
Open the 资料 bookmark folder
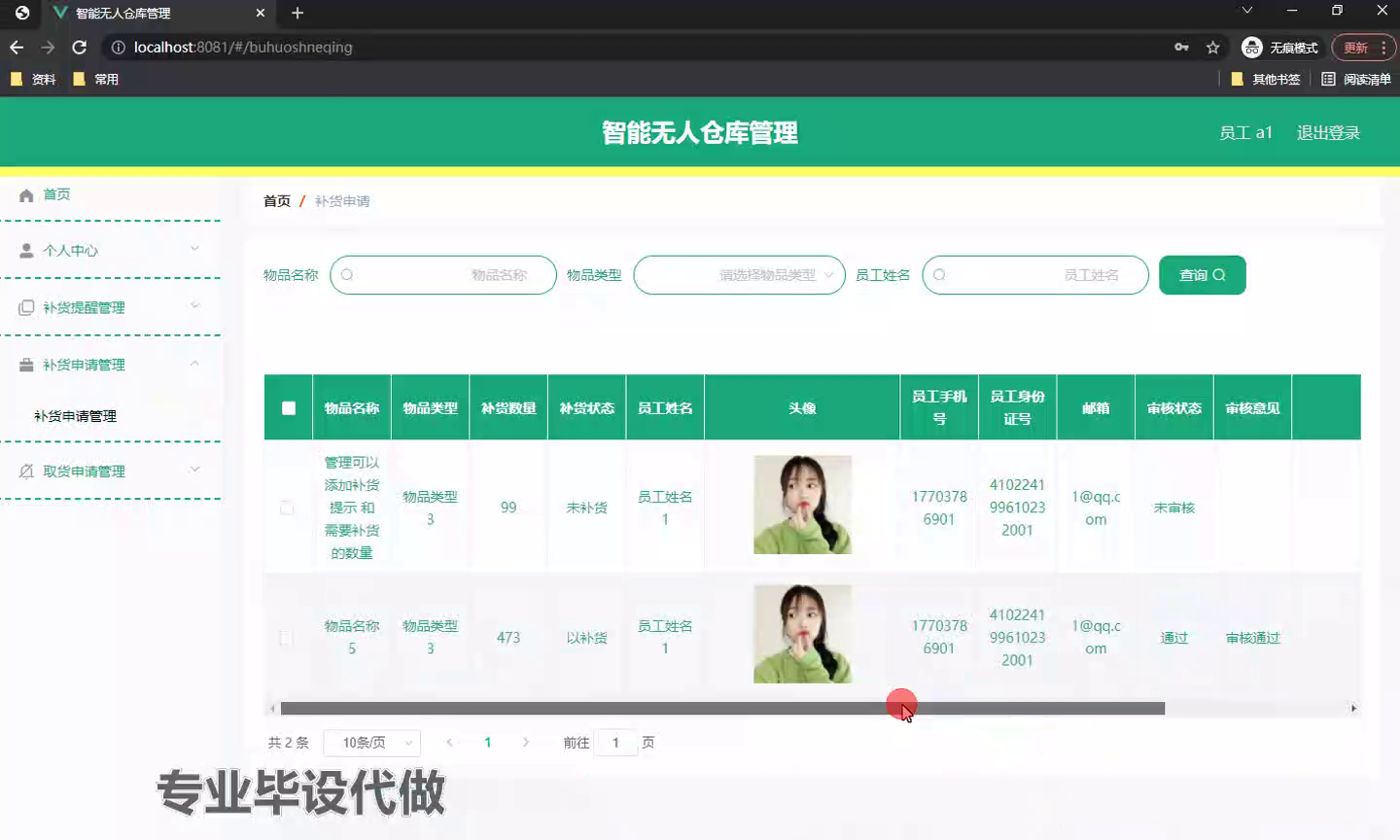point(33,79)
